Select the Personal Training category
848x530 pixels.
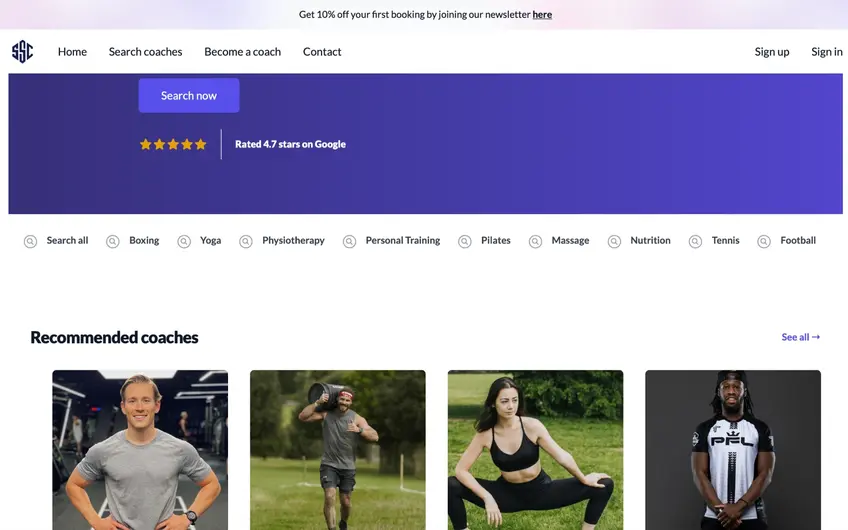[403, 240]
